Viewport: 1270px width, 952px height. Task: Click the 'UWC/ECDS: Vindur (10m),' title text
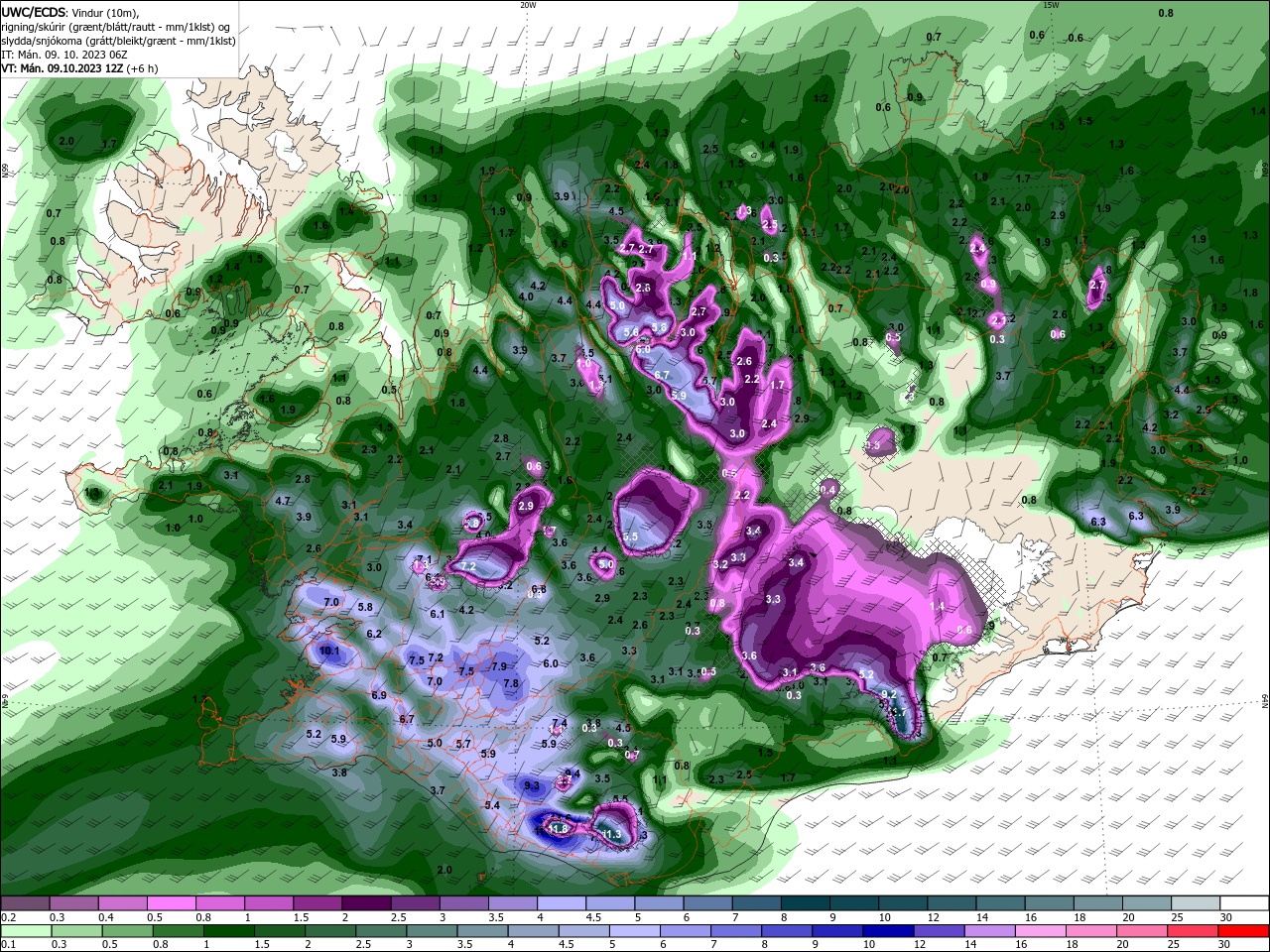(x=69, y=12)
